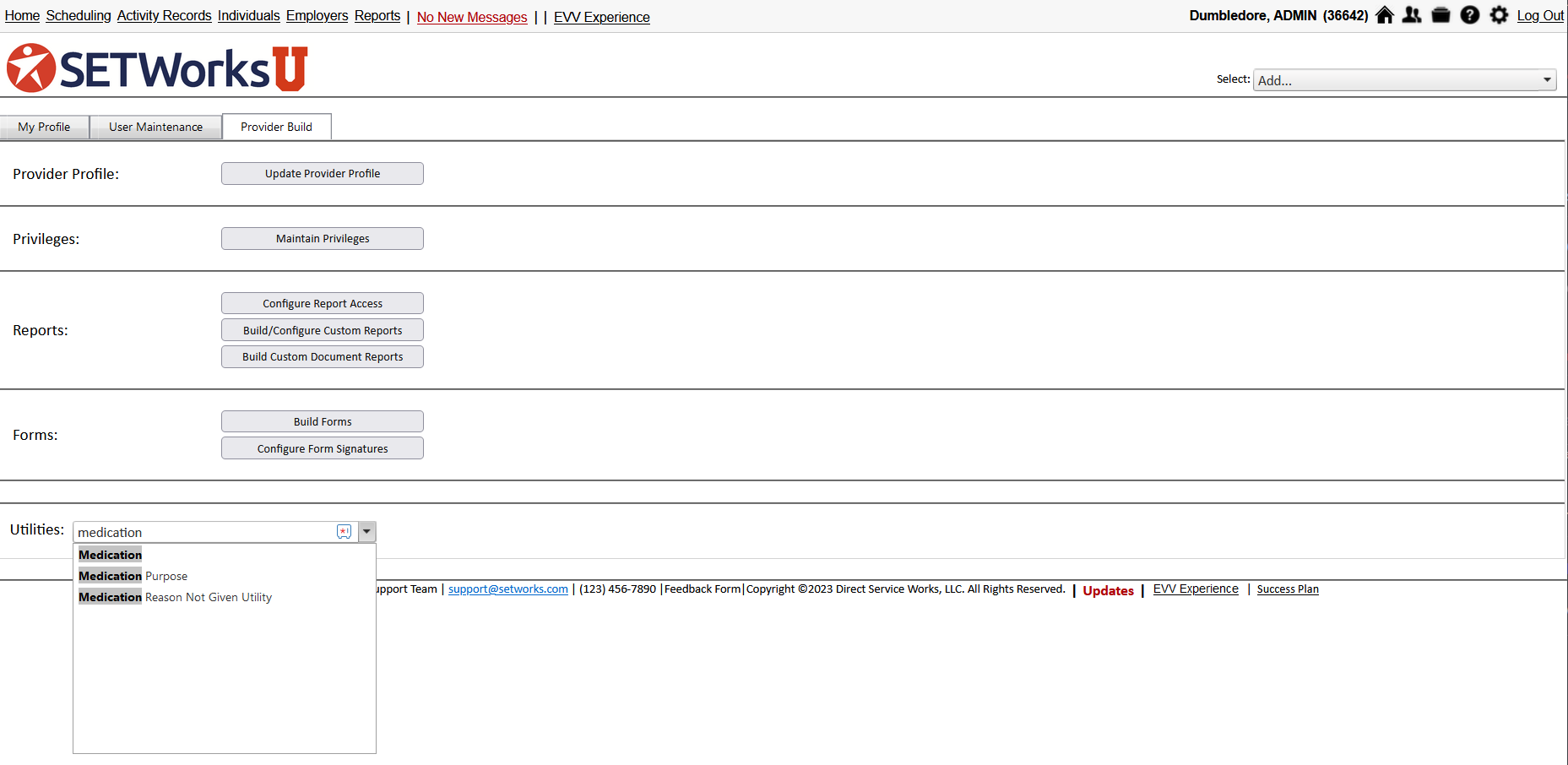Open Configure Report Access
This screenshot has width=1568, height=765.
(323, 303)
